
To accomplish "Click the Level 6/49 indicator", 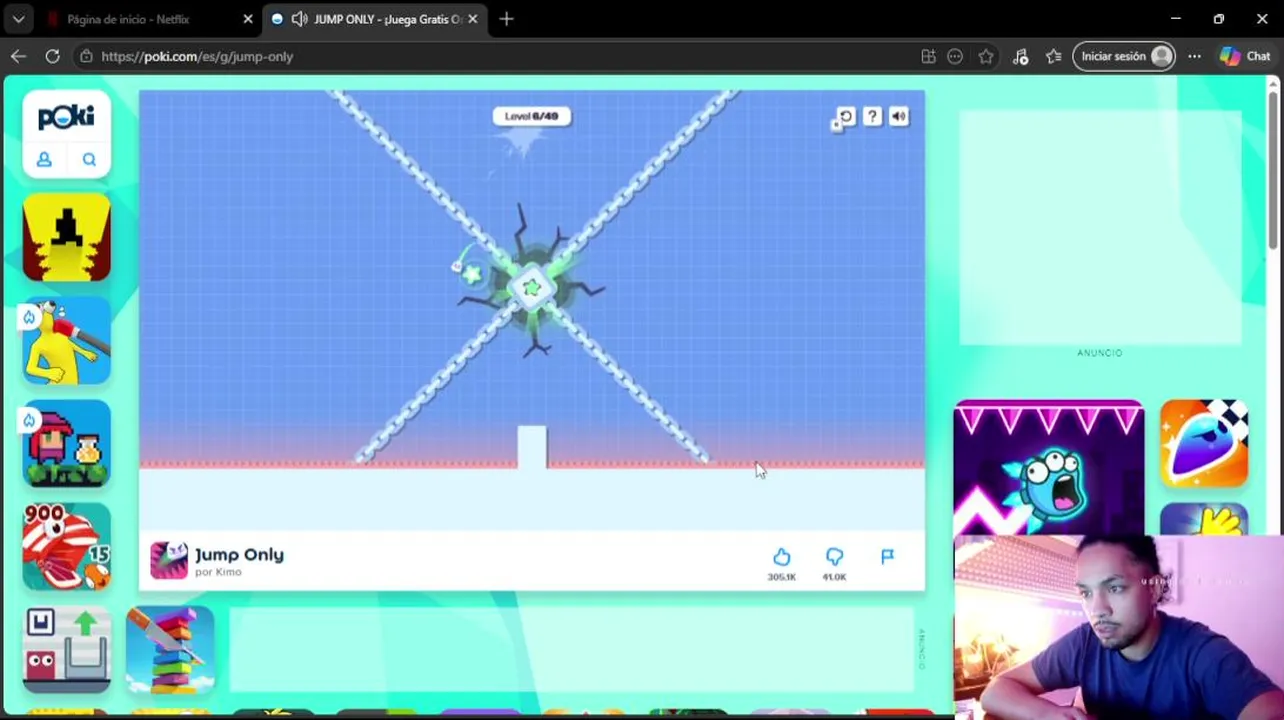I will pos(531,116).
